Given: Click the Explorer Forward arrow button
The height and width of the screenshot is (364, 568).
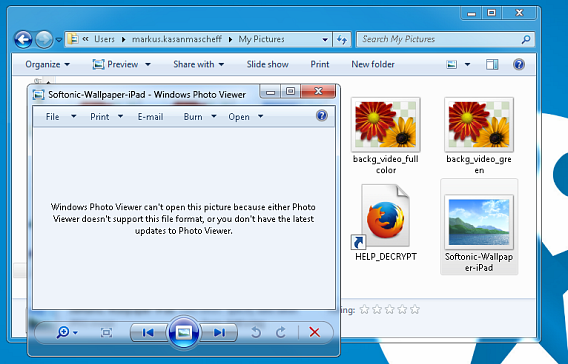Looking at the screenshot, I should click(44, 39).
